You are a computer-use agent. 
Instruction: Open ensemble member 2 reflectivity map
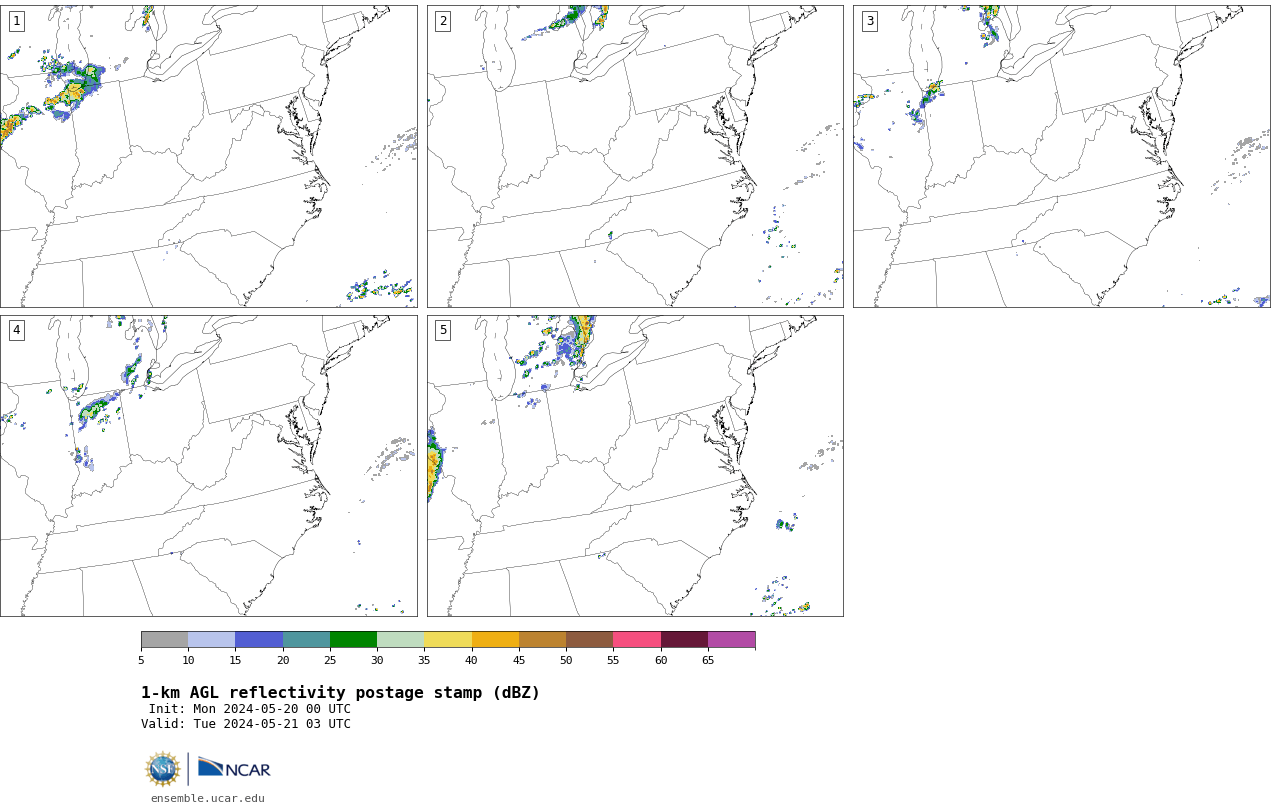635,156
